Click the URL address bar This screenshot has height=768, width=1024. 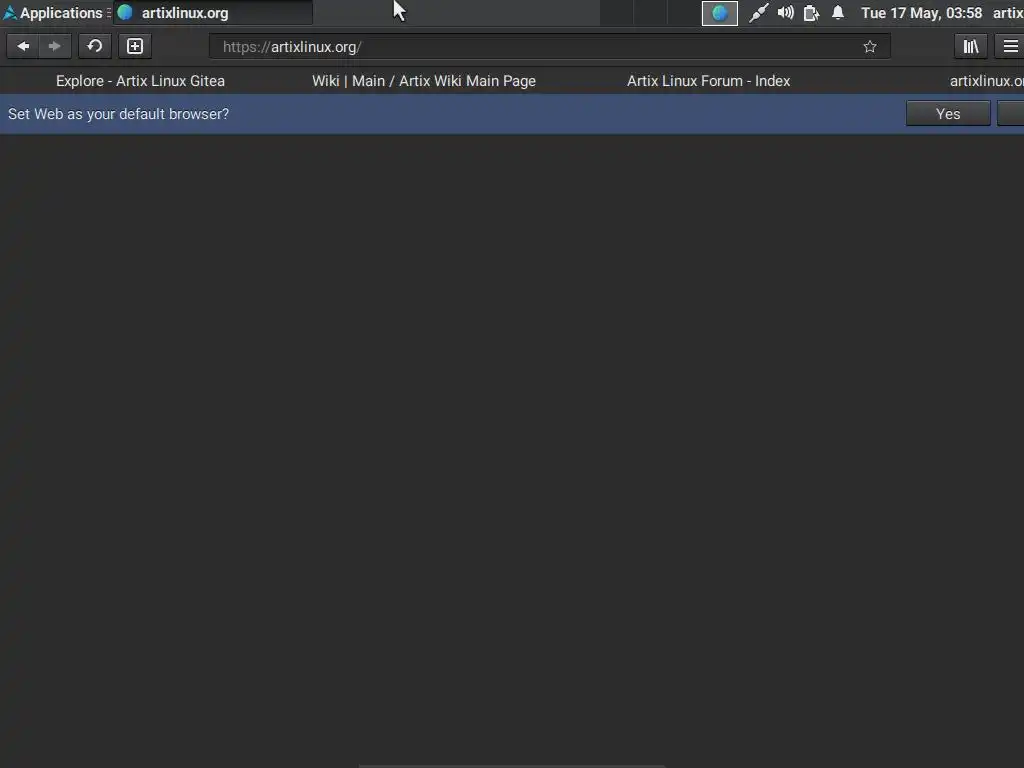[x=550, y=47]
